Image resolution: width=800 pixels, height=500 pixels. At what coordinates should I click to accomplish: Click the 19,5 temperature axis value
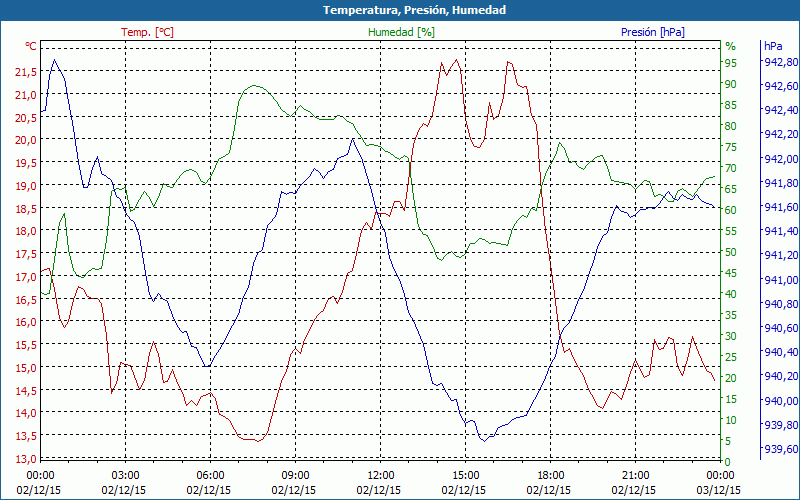(x=26, y=163)
